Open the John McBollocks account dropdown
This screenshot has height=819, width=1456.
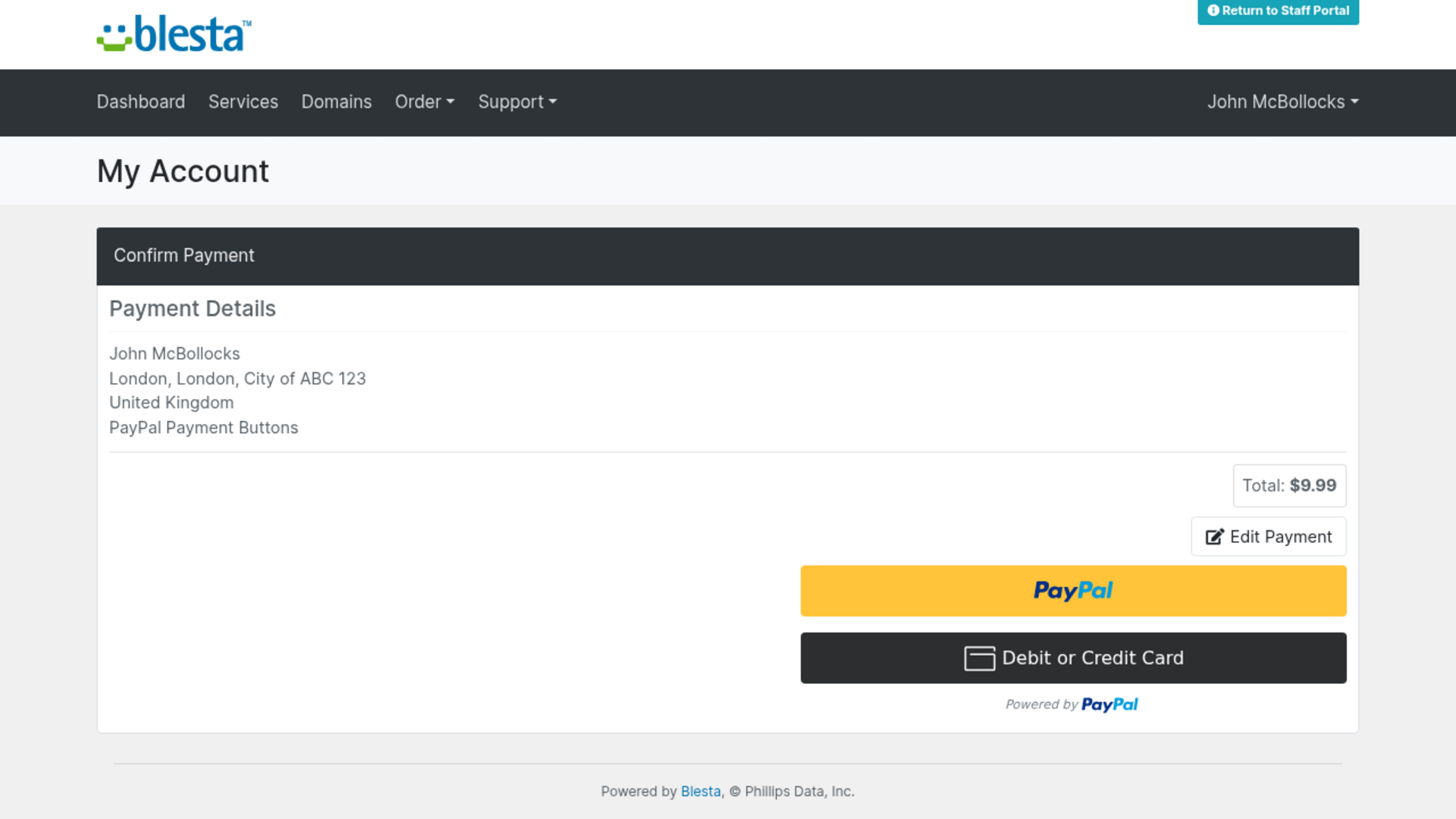tap(1282, 102)
